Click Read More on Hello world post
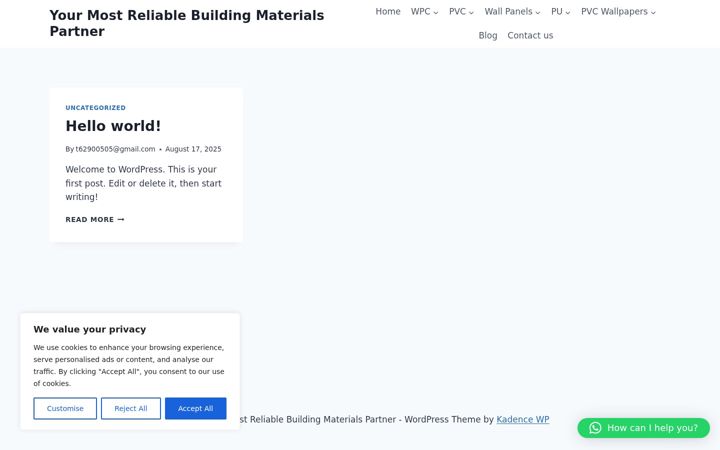720x450 pixels. coord(95,219)
